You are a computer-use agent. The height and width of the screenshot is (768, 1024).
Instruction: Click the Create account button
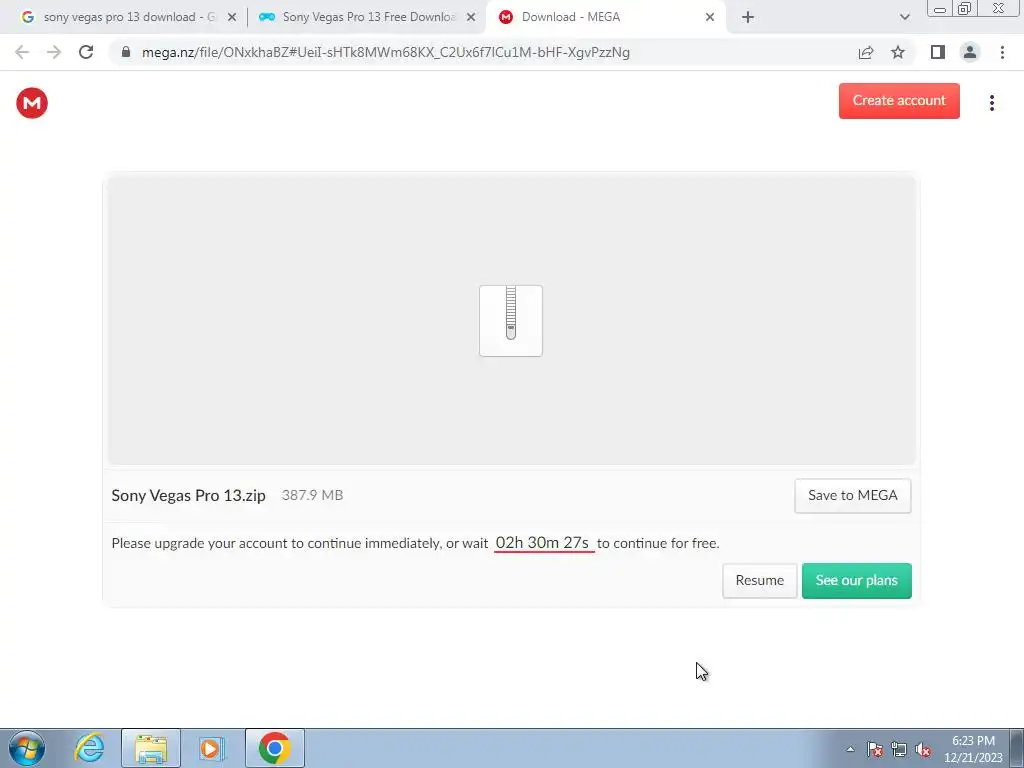pos(899,101)
